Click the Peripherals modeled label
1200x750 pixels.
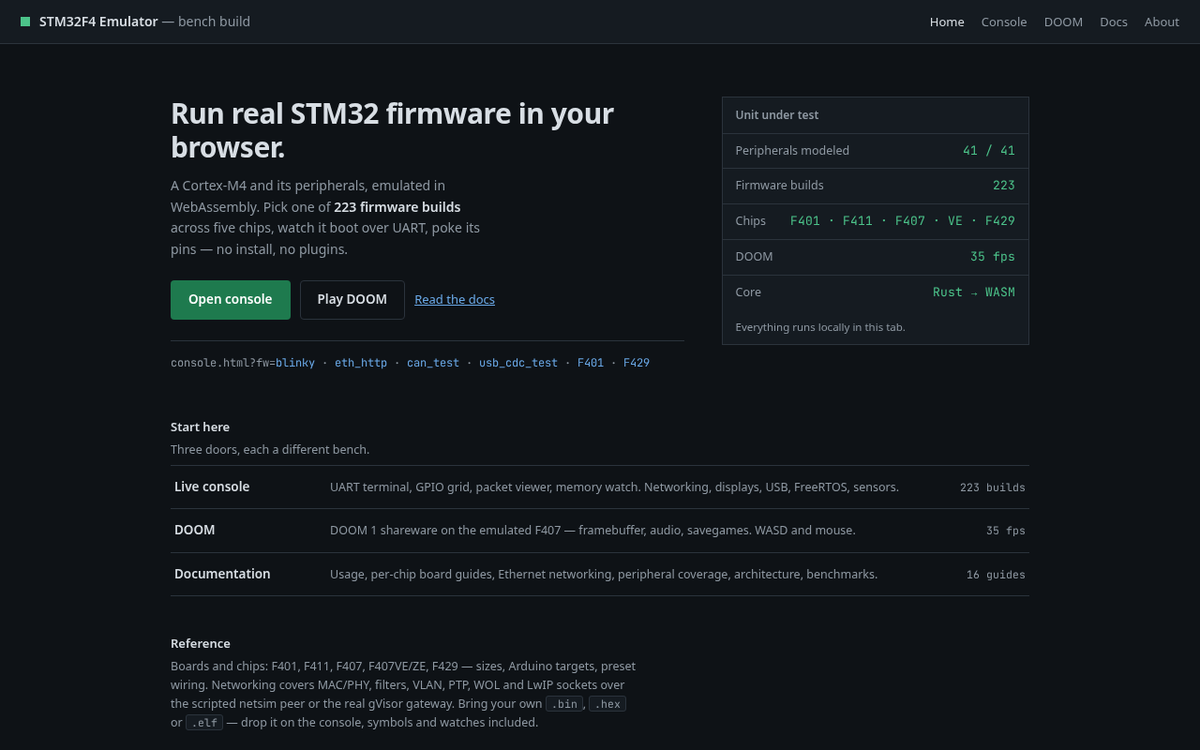pyautogui.click(x=792, y=150)
